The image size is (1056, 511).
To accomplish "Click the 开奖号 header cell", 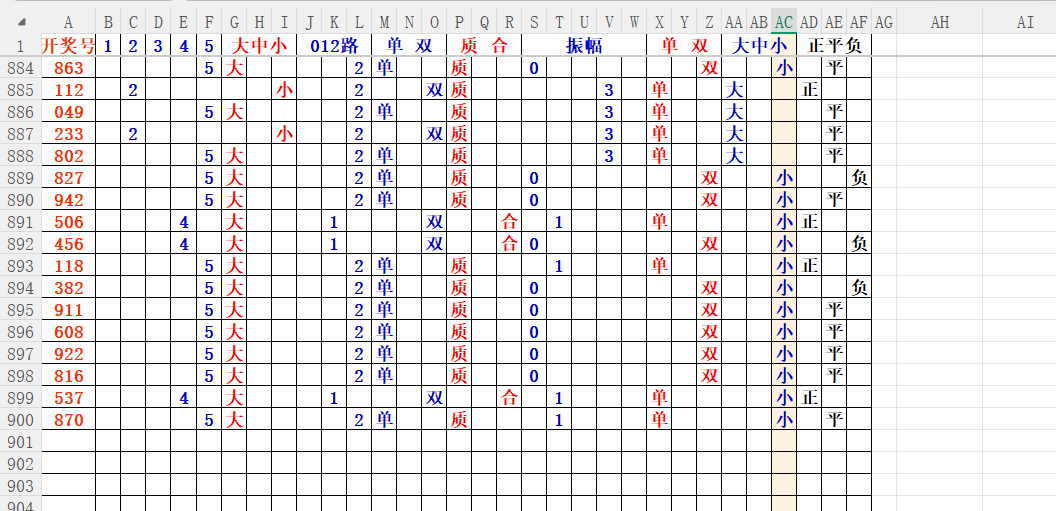I will 68,45.
